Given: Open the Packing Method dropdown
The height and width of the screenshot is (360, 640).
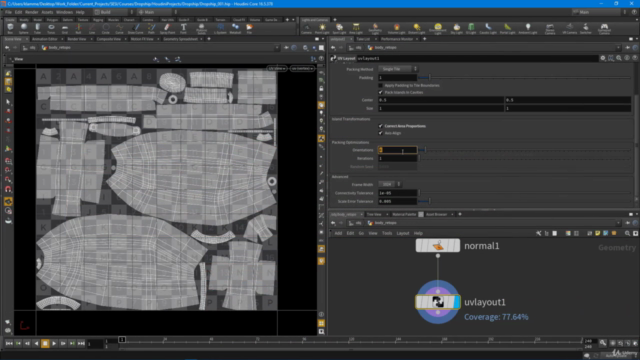Looking at the screenshot, I should (398, 69).
